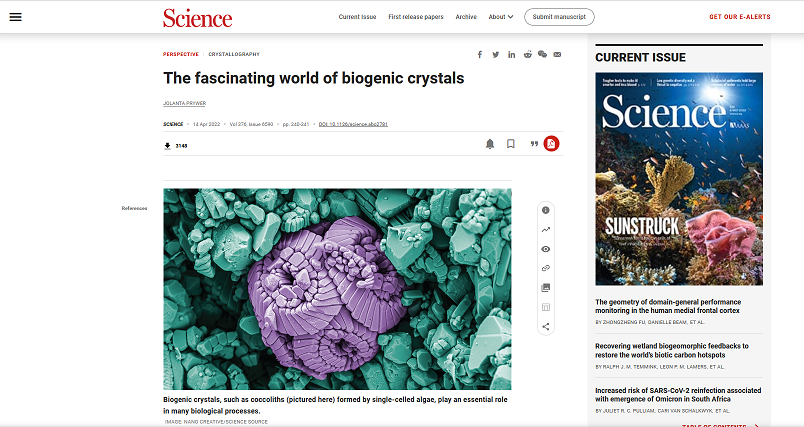The image size is (804, 427).
Task: Click the eye view icon in sidebar
Action: 546,249
